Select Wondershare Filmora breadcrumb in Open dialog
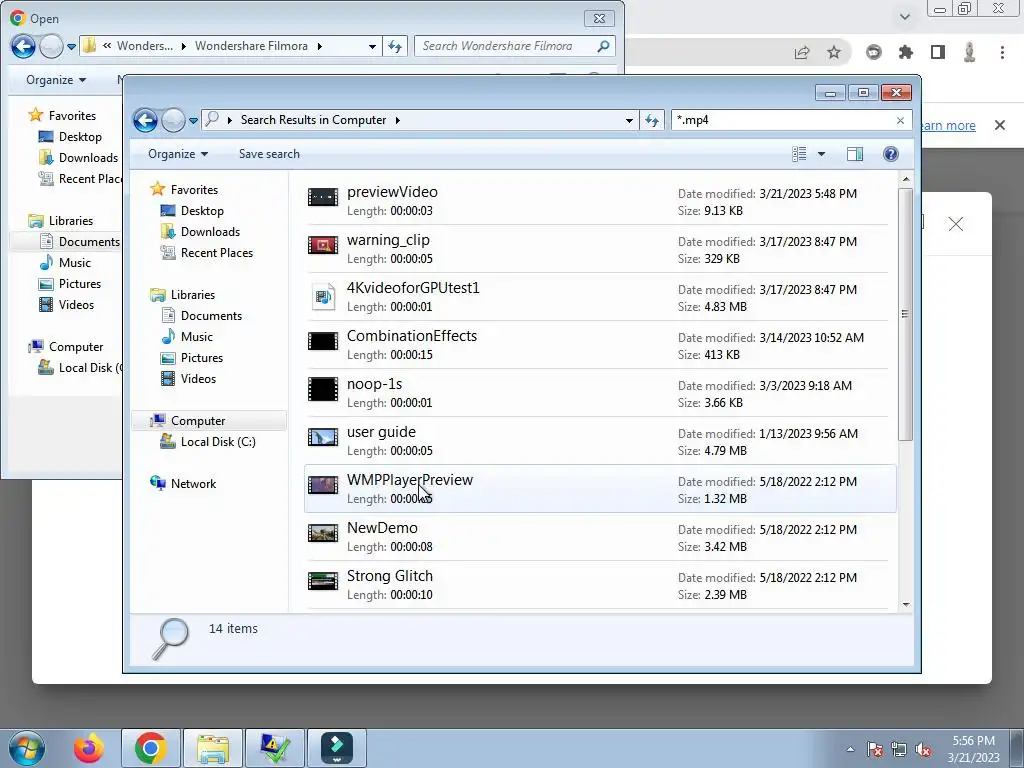1024x768 pixels. point(251,46)
